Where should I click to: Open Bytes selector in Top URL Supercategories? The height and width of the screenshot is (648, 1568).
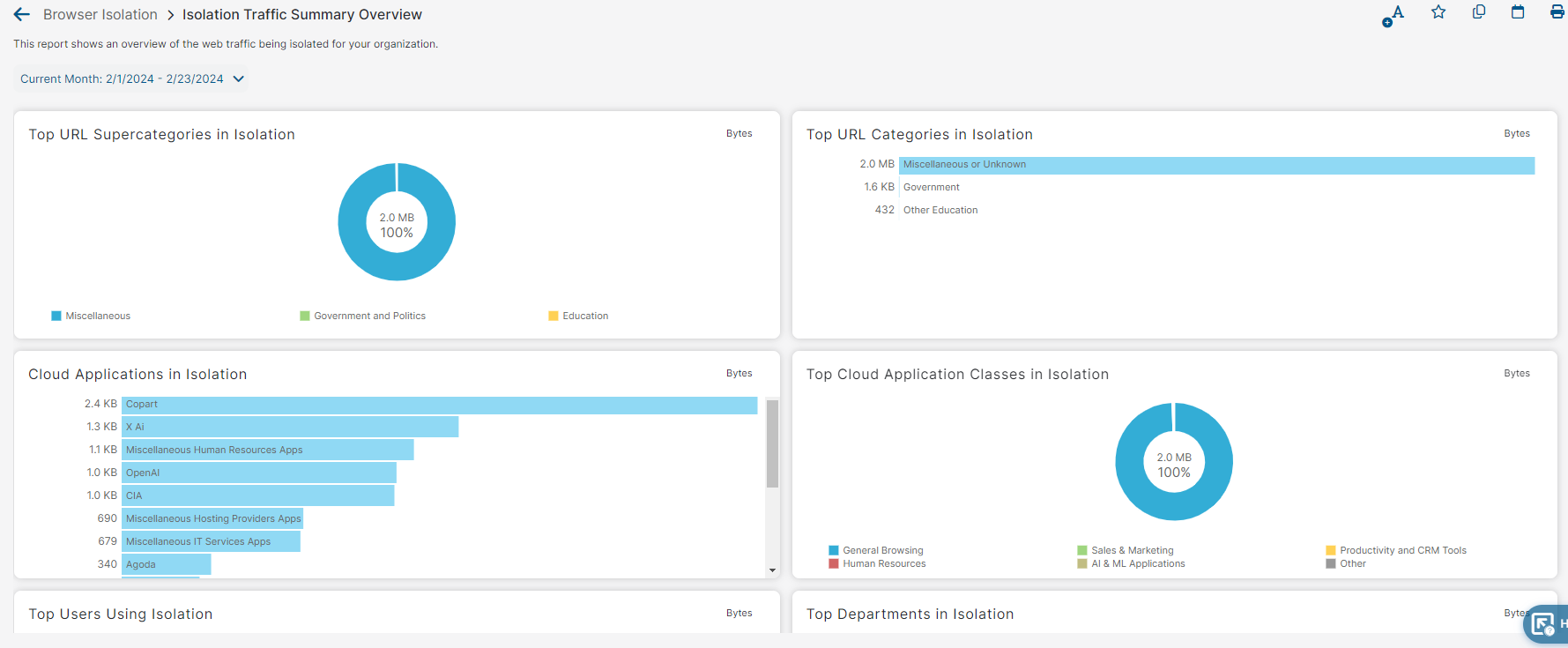pyautogui.click(x=739, y=134)
